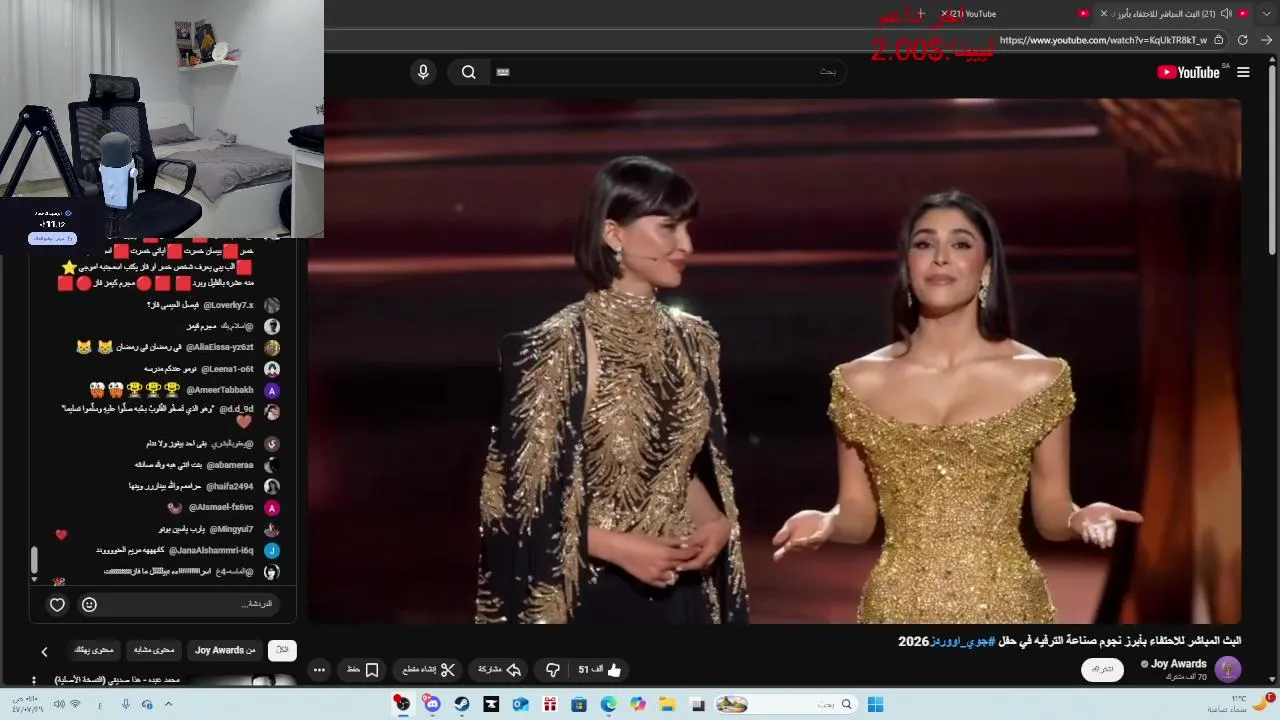
Task: Click @JanaAlshammri-i6q's chat message
Action: [x=176, y=550]
